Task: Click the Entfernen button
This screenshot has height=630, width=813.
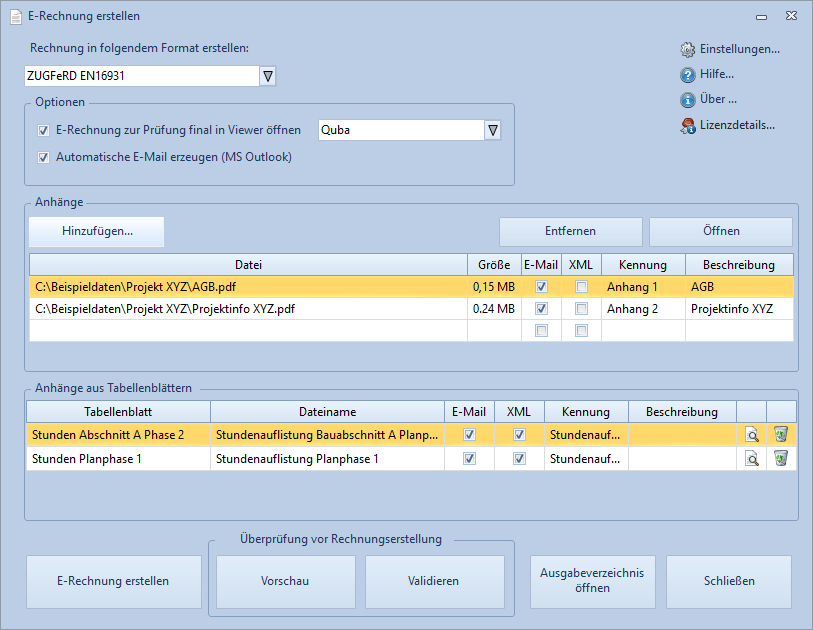Action: point(570,231)
